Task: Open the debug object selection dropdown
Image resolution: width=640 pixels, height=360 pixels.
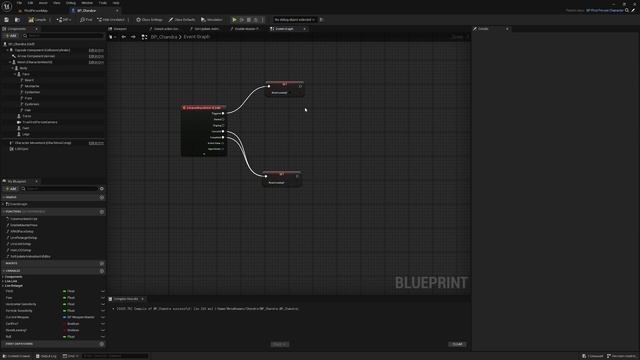Action: [x=295, y=20]
